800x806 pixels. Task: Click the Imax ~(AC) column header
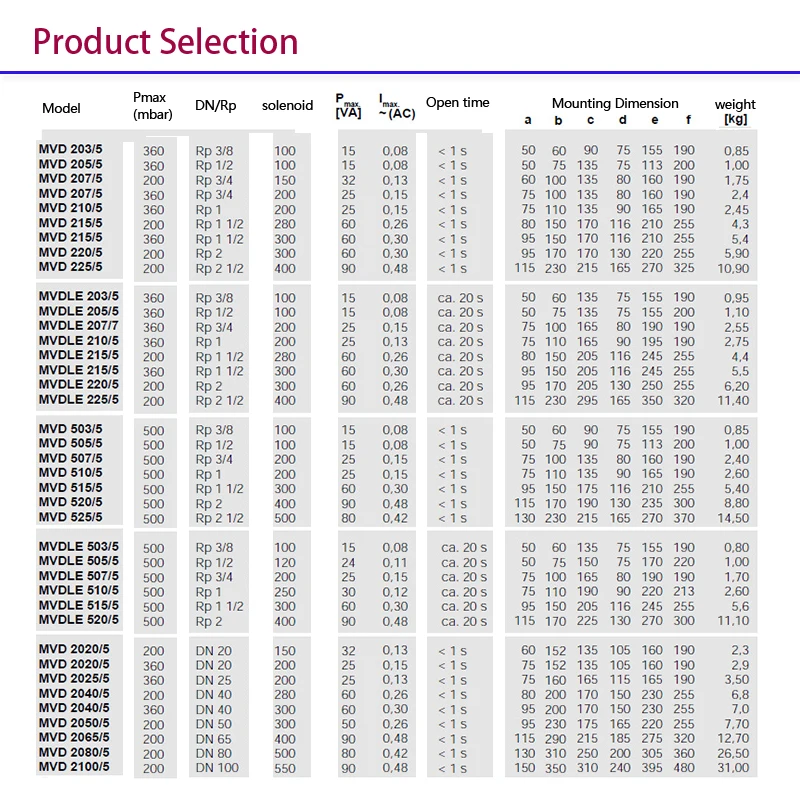click(x=397, y=106)
